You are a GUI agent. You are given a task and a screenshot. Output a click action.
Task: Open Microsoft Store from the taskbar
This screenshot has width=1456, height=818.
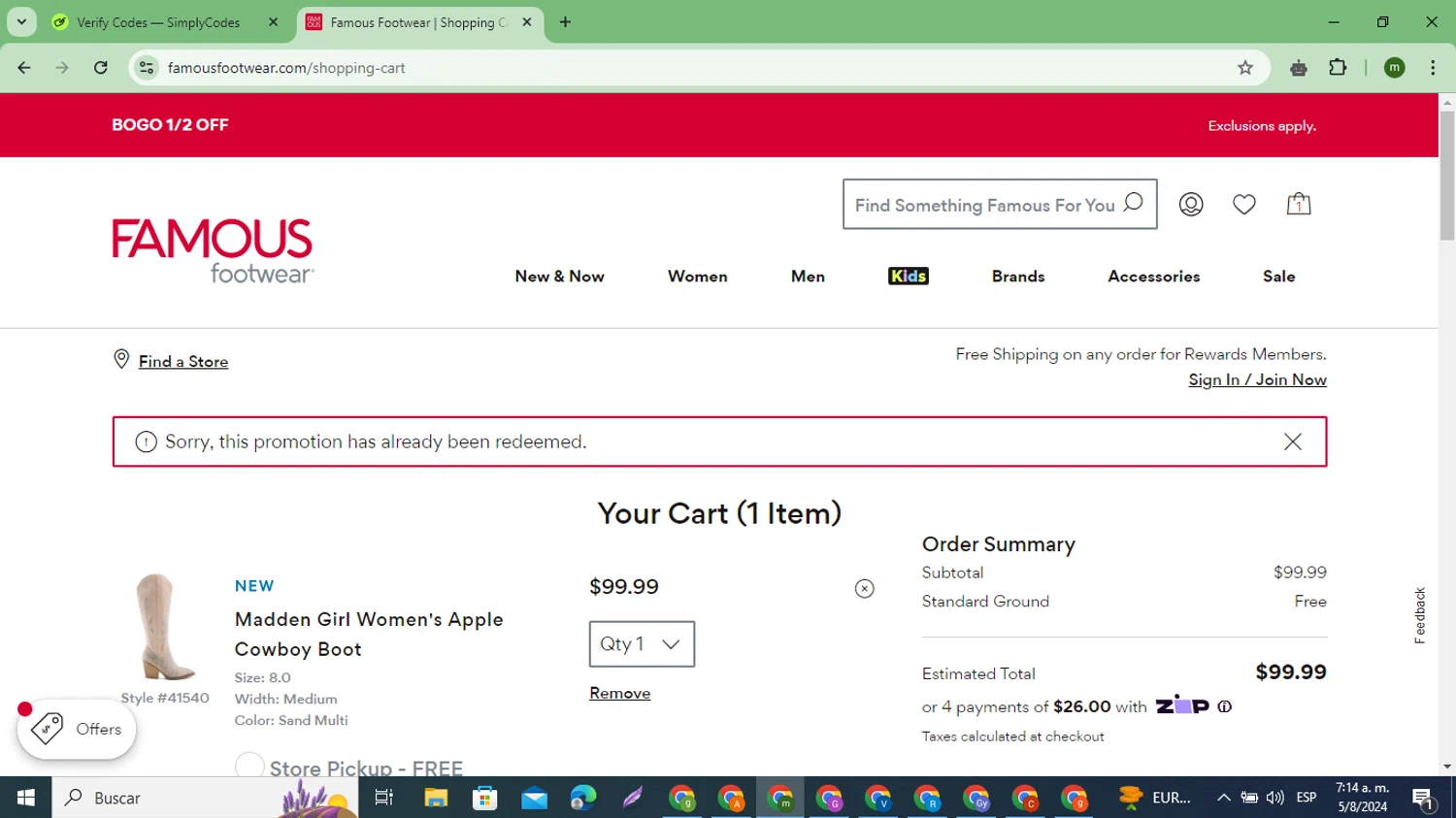(x=484, y=798)
